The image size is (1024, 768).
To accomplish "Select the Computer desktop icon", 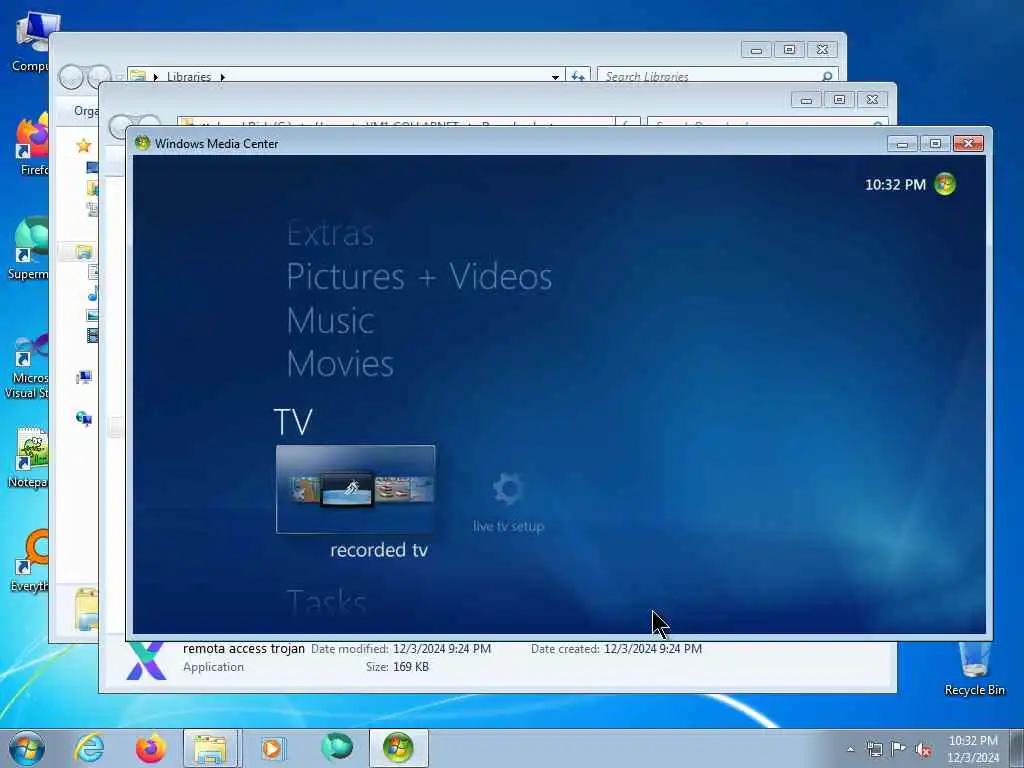I will pos(29,42).
